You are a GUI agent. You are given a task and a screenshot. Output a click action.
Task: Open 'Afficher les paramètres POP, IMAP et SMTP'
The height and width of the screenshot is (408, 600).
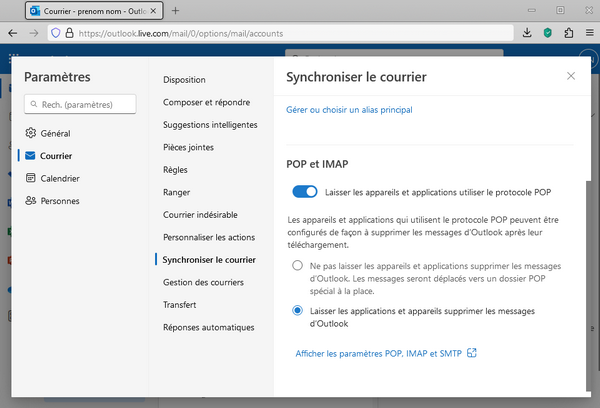(380, 352)
